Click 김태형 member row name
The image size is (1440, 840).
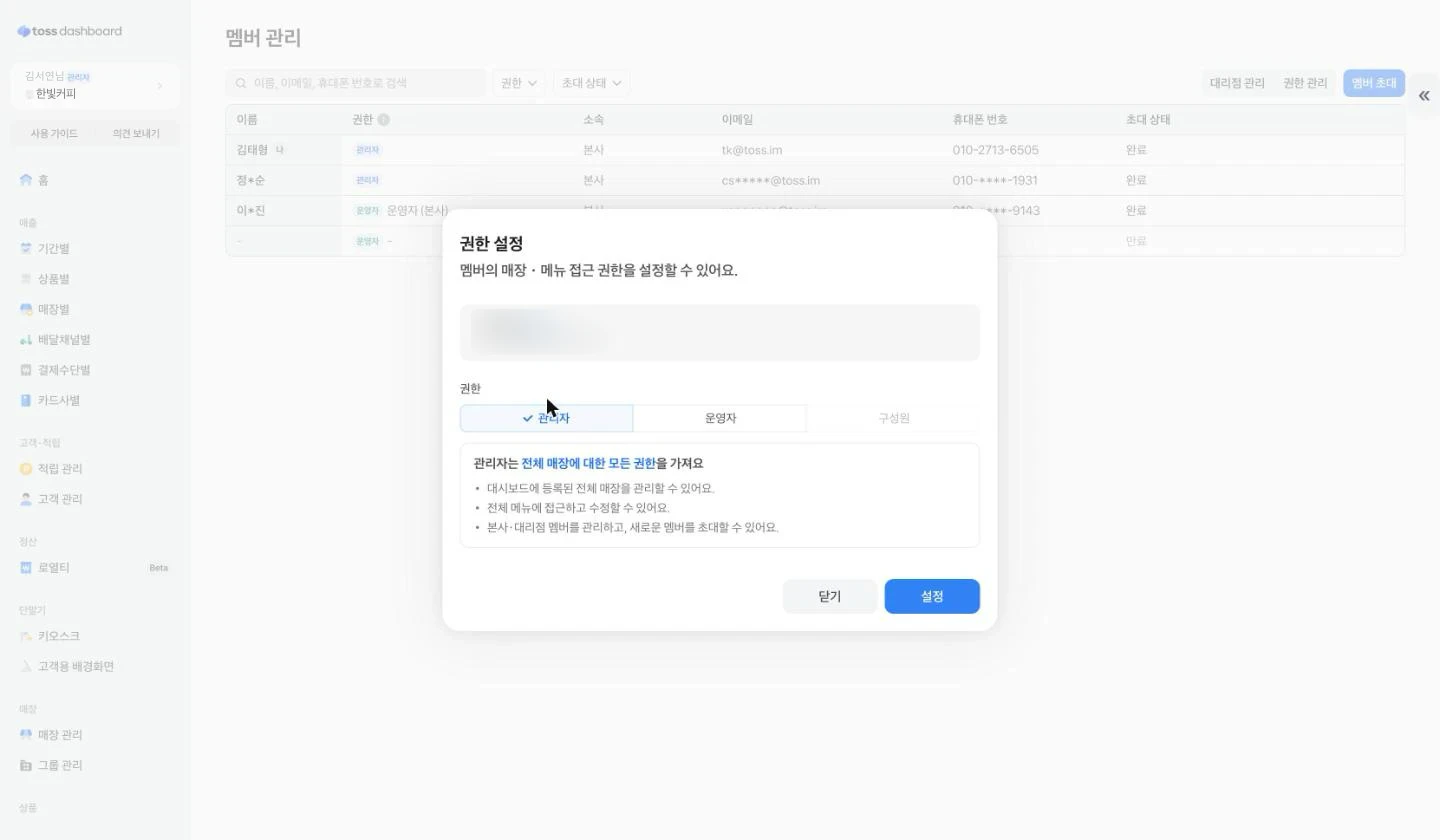[x=252, y=150]
